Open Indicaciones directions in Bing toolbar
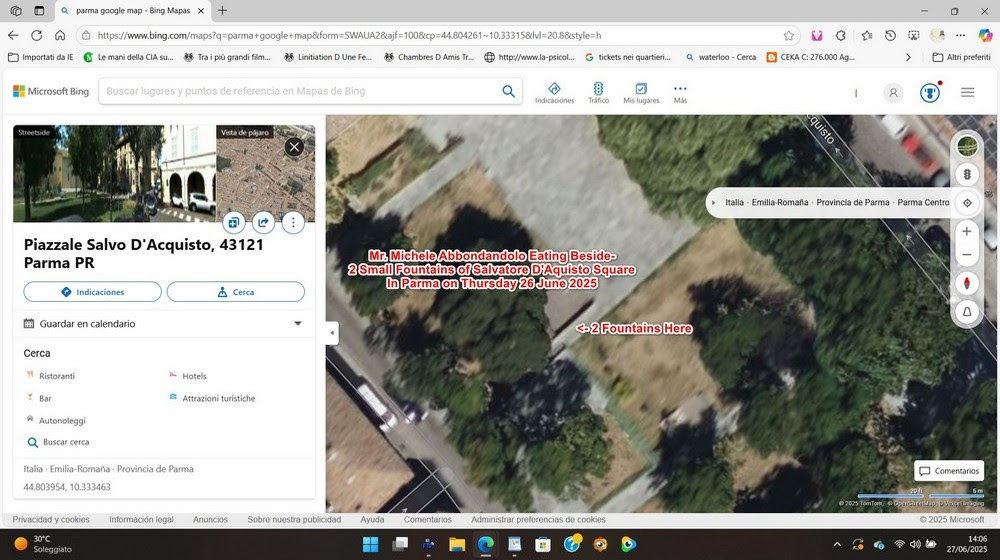This screenshot has width=1000, height=560. [554, 92]
